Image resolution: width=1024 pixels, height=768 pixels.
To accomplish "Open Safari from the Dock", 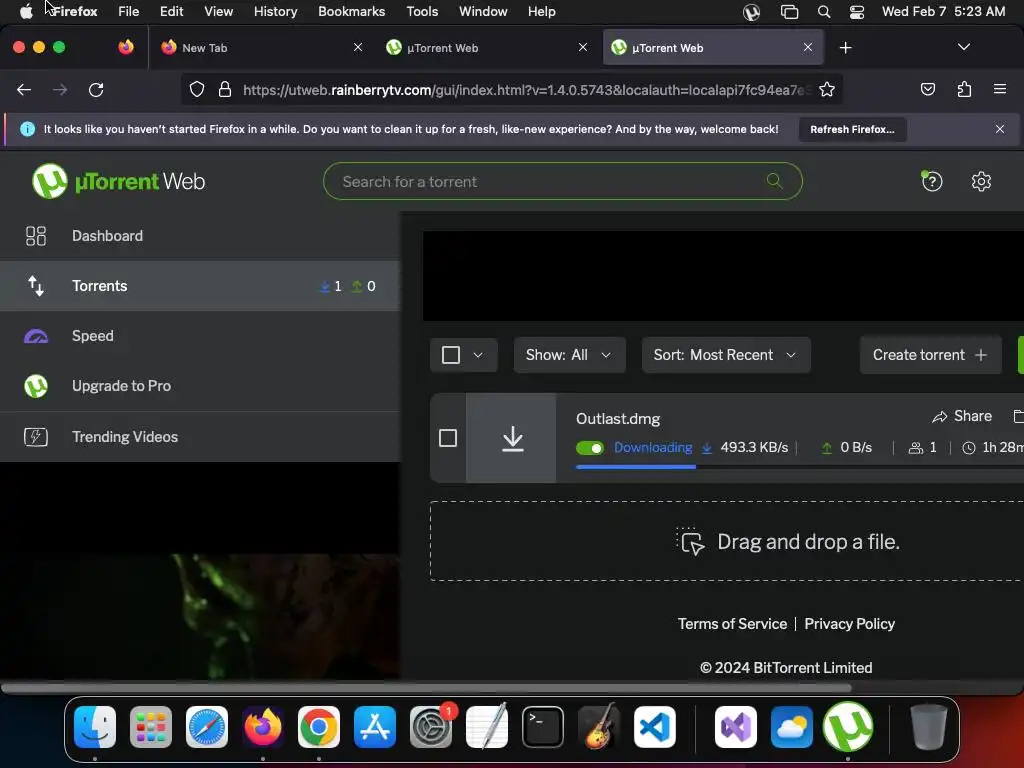I will 207,727.
